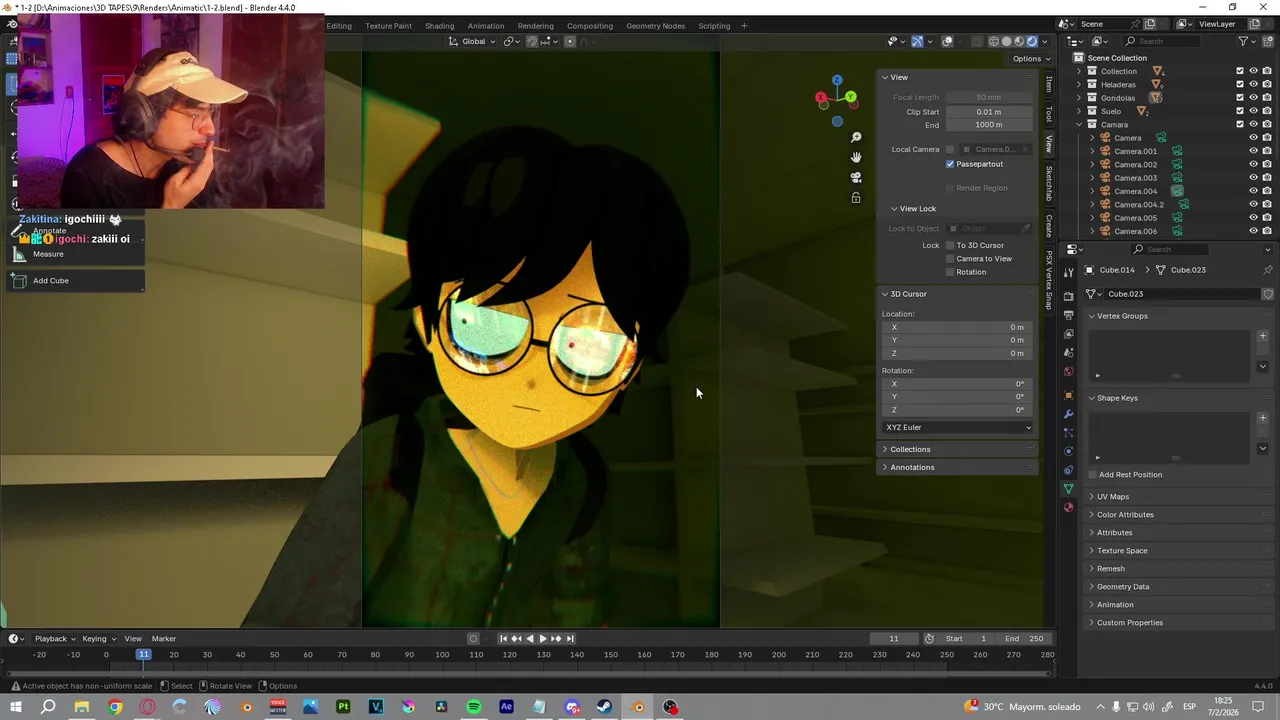Image resolution: width=1280 pixels, height=720 pixels.
Task: Open the Item tab in sidebar
Action: click(x=1049, y=85)
